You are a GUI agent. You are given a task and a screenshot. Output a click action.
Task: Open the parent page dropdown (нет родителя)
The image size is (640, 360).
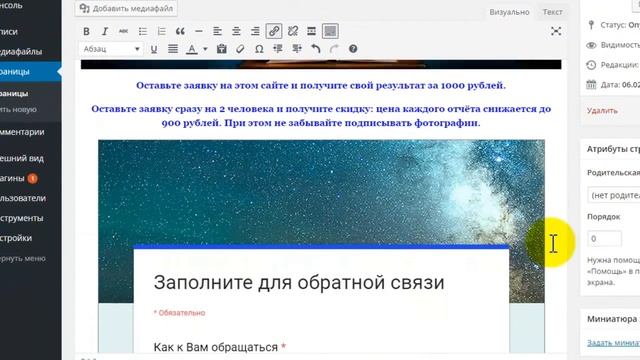click(x=613, y=195)
